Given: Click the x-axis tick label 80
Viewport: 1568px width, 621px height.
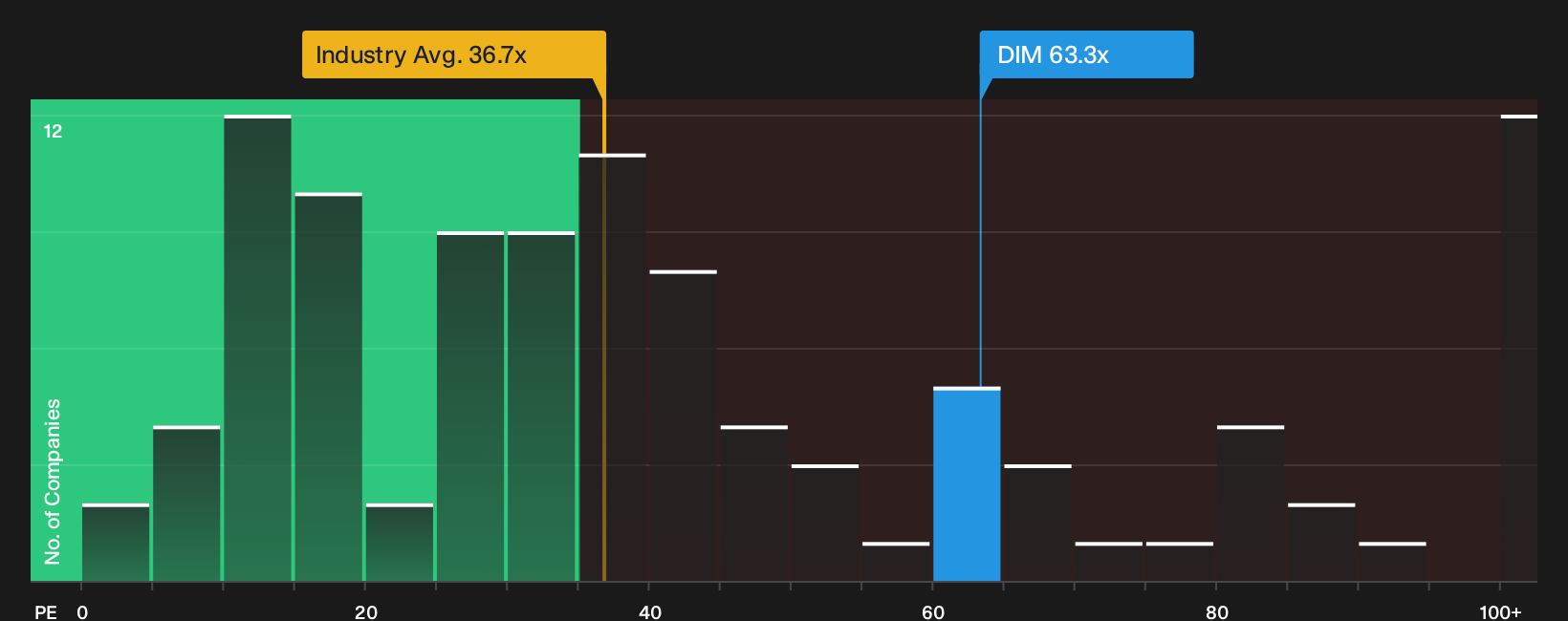Looking at the screenshot, I should click(x=1216, y=611).
